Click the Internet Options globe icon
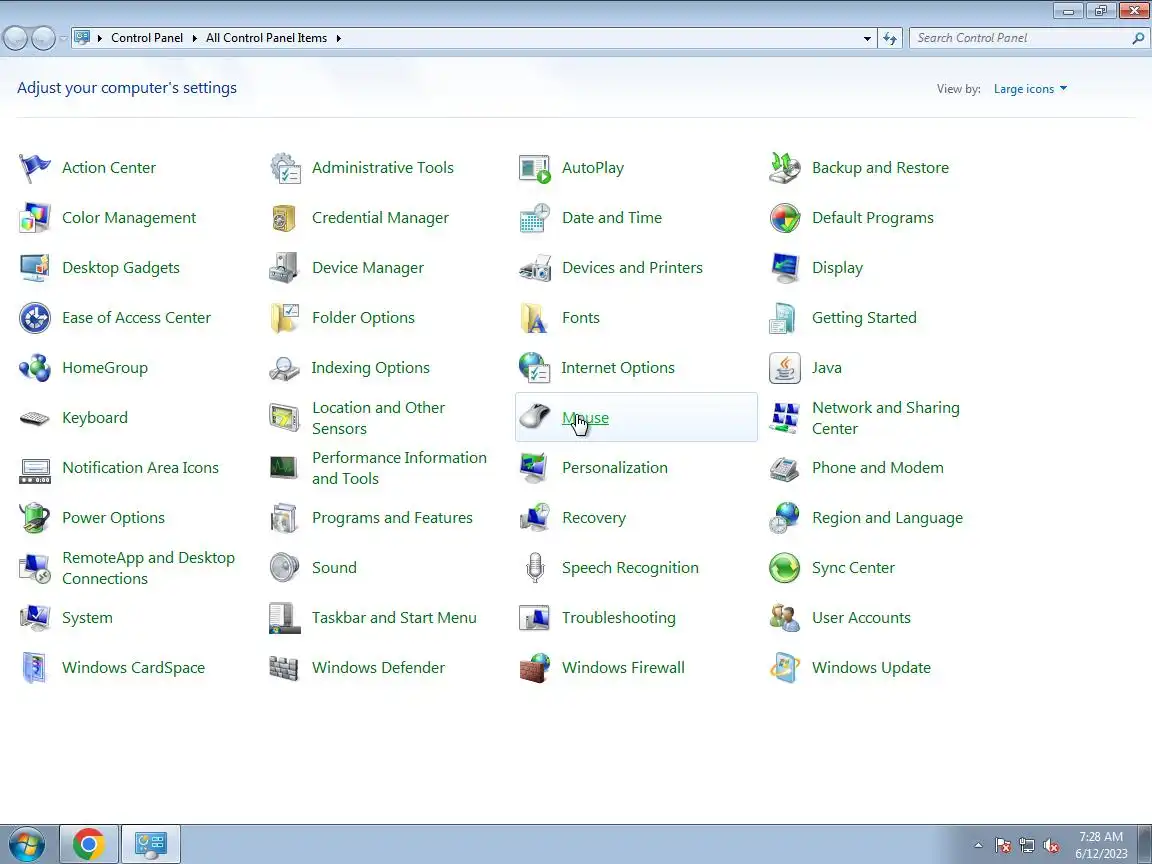The width and height of the screenshot is (1152, 864). point(534,368)
